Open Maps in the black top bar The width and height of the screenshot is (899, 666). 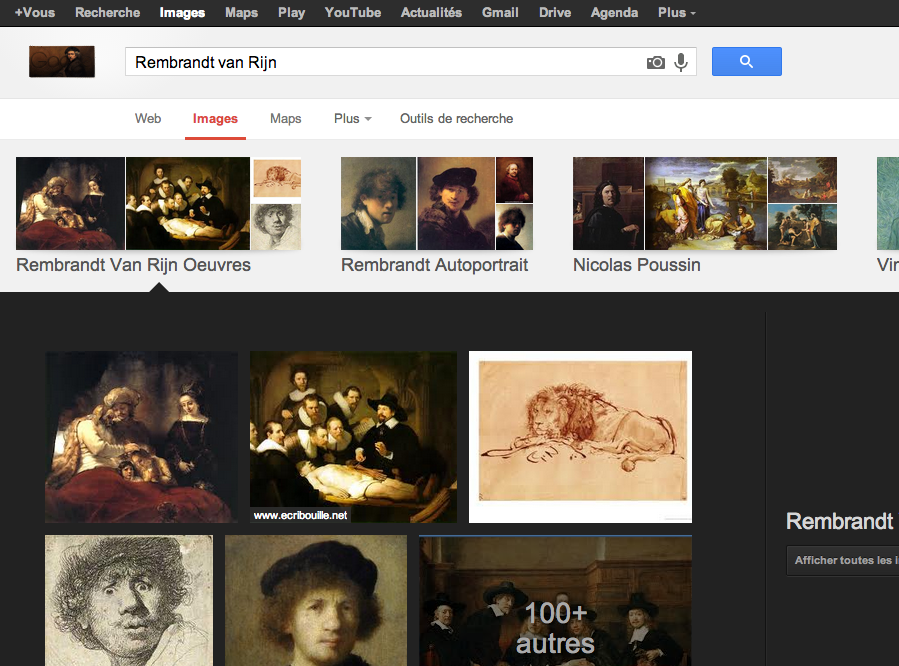241,13
